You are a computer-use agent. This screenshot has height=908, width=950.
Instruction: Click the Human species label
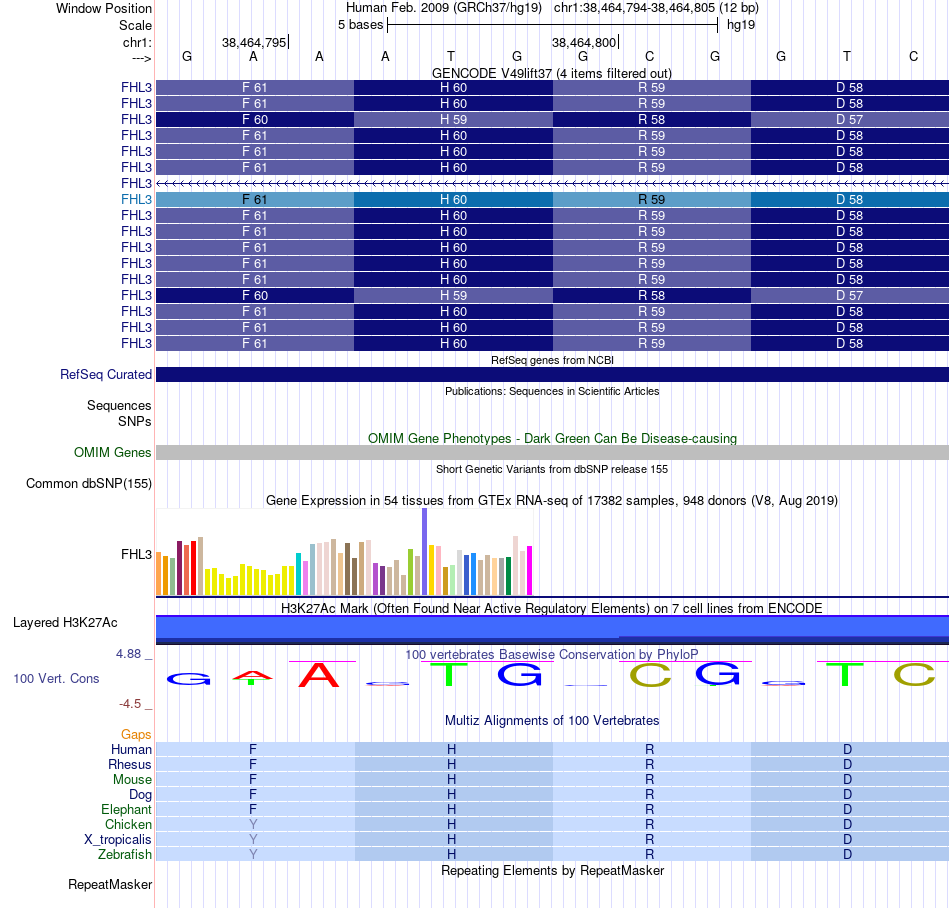131,749
